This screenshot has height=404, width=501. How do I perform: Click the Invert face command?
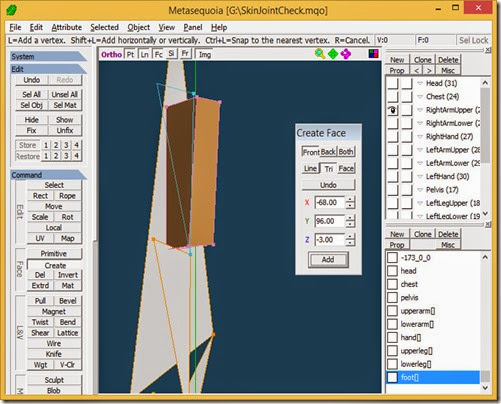coord(68,275)
